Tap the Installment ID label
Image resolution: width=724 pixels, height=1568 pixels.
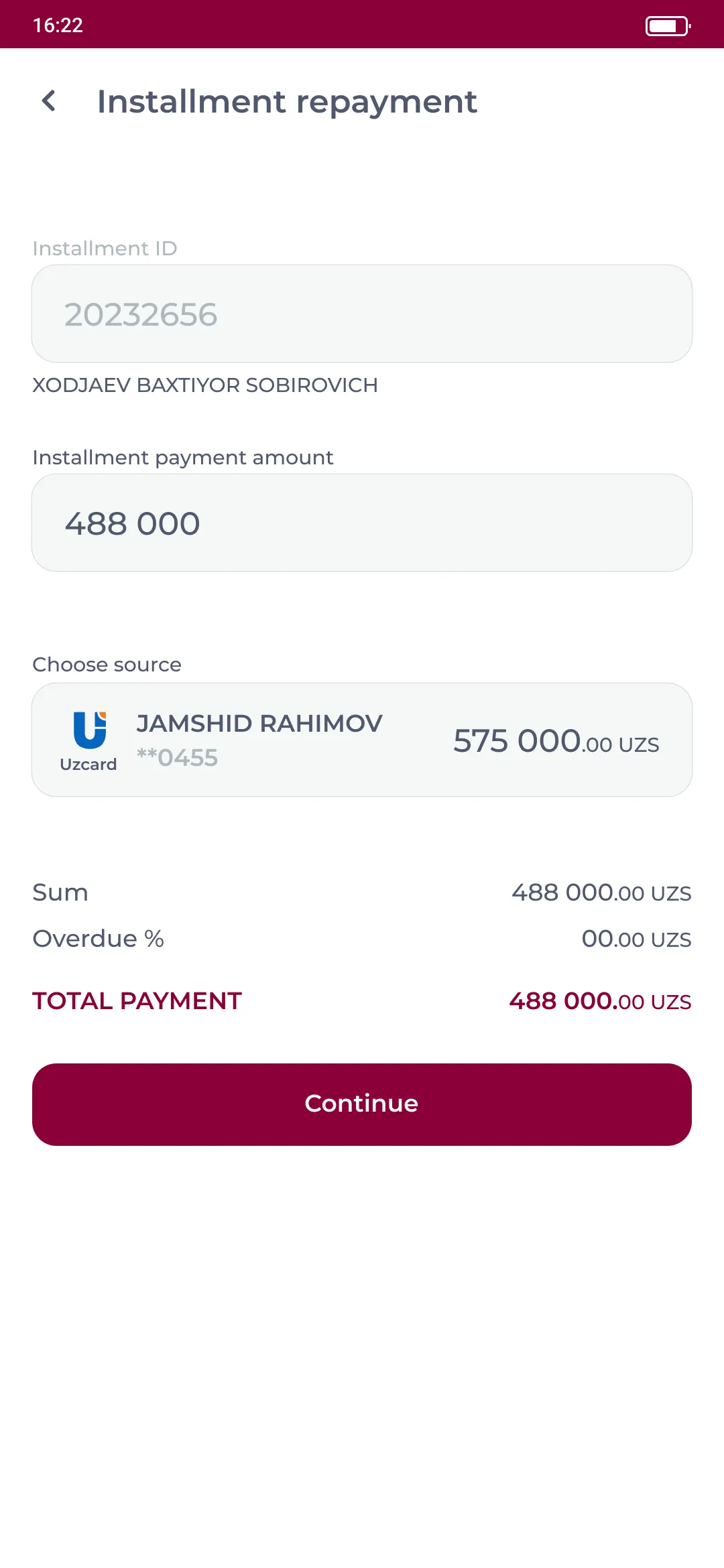pos(105,249)
